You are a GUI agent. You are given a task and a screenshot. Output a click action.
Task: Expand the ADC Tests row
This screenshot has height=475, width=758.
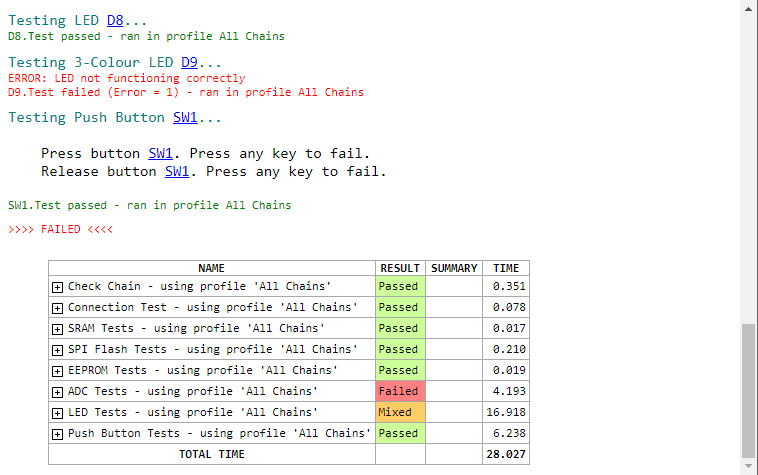57,392
